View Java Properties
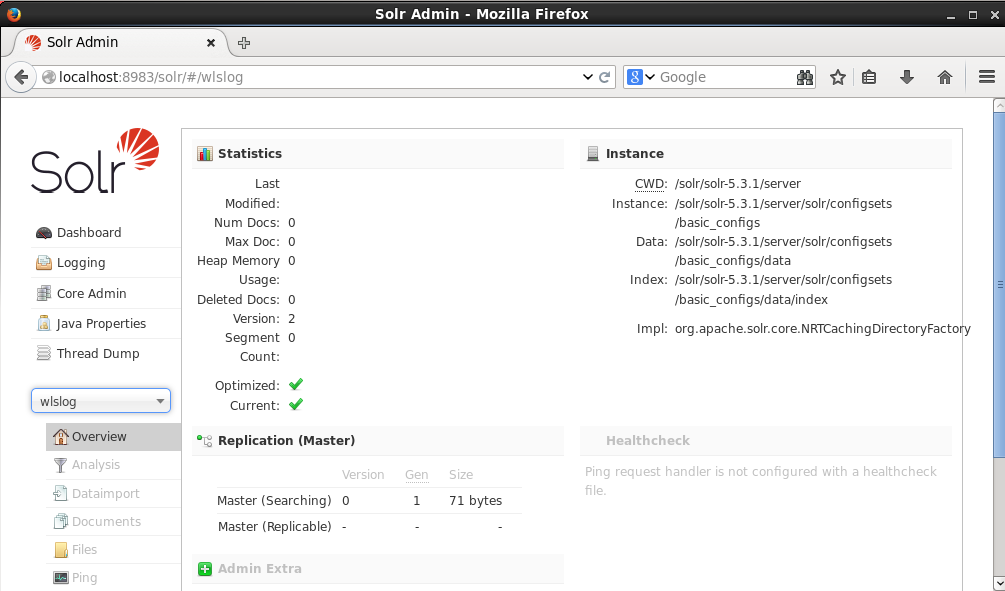 point(101,324)
